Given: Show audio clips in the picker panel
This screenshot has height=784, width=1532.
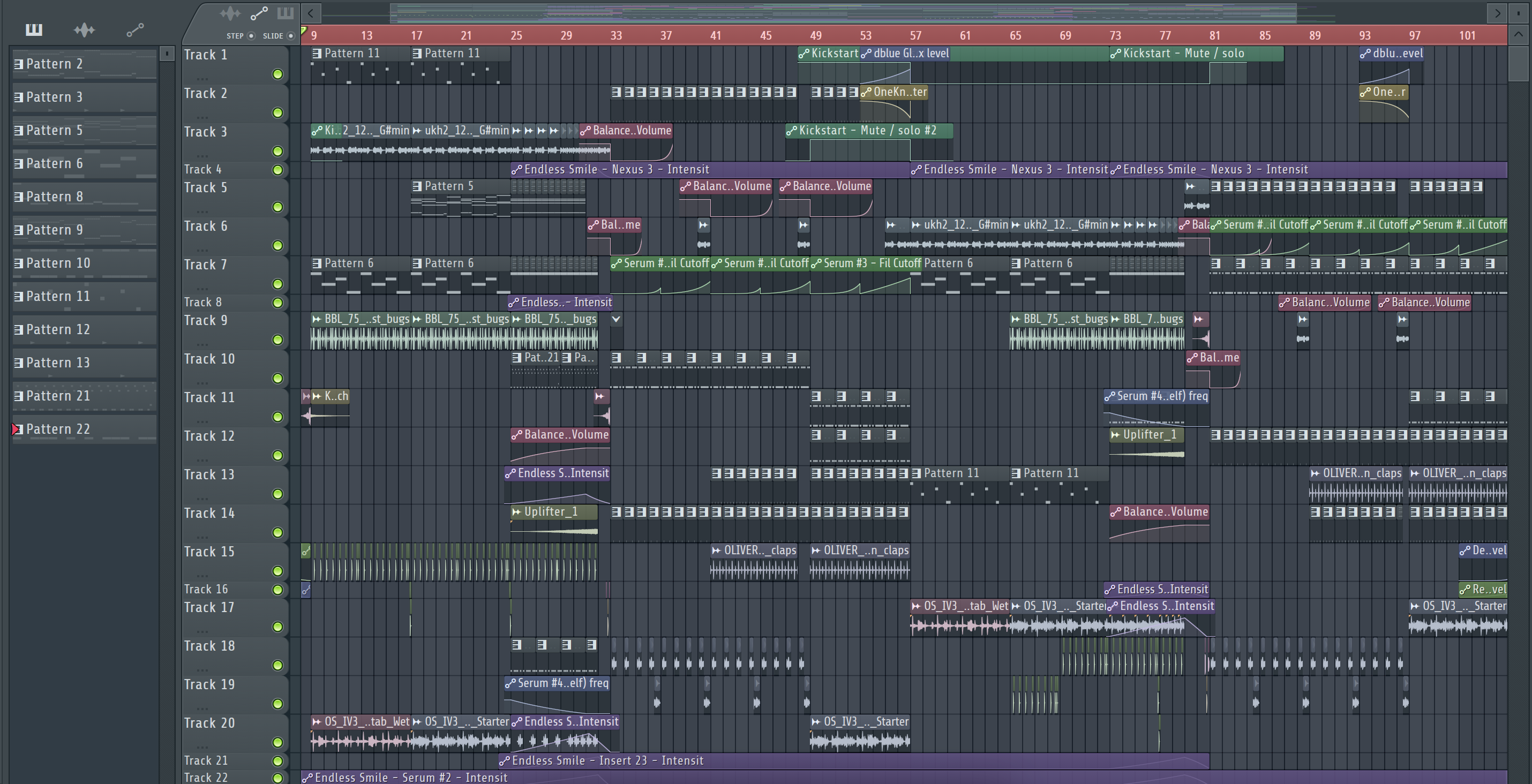Looking at the screenshot, I should pyautogui.click(x=84, y=29).
